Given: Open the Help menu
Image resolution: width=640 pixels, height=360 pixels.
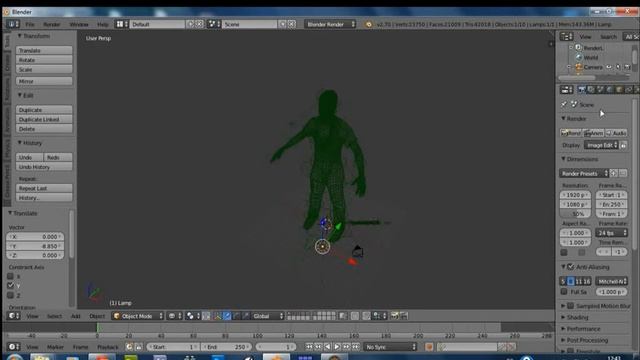Looking at the screenshot, I should pyautogui.click(x=102, y=24).
